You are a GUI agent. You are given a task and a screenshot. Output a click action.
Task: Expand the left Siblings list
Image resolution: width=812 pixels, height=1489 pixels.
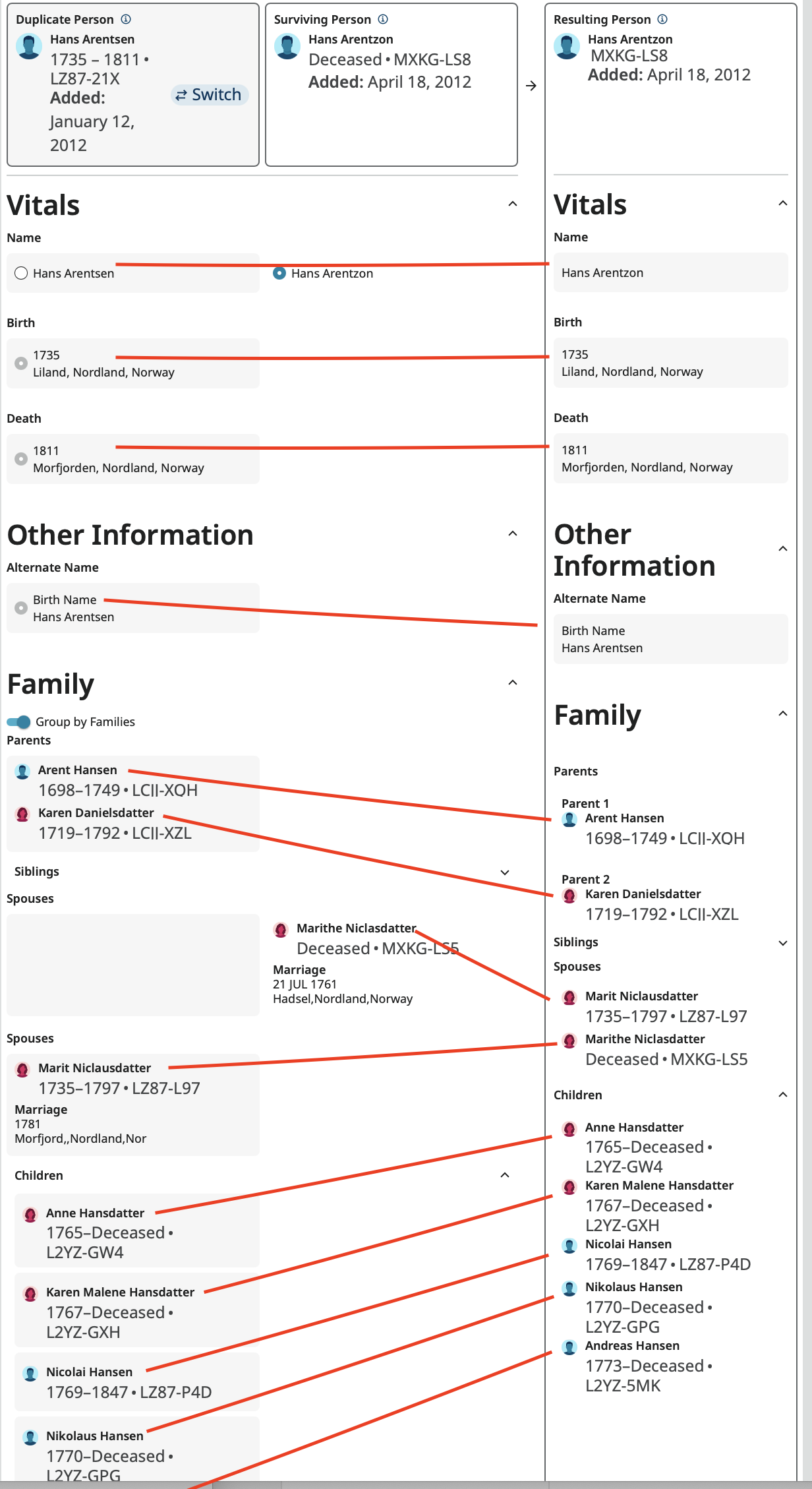tap(505, 872)
